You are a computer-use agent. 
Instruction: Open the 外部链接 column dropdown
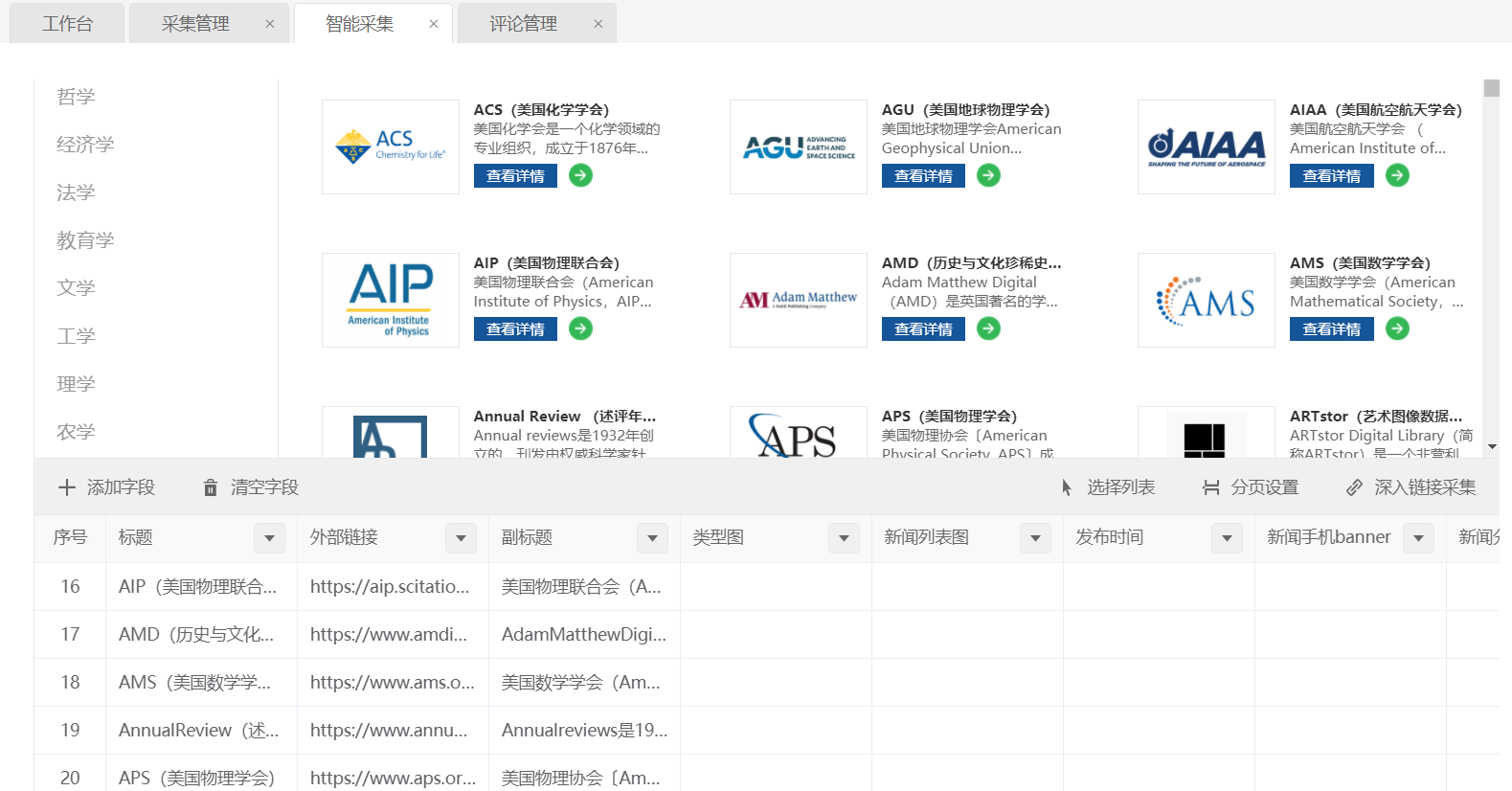pos(461,538)
